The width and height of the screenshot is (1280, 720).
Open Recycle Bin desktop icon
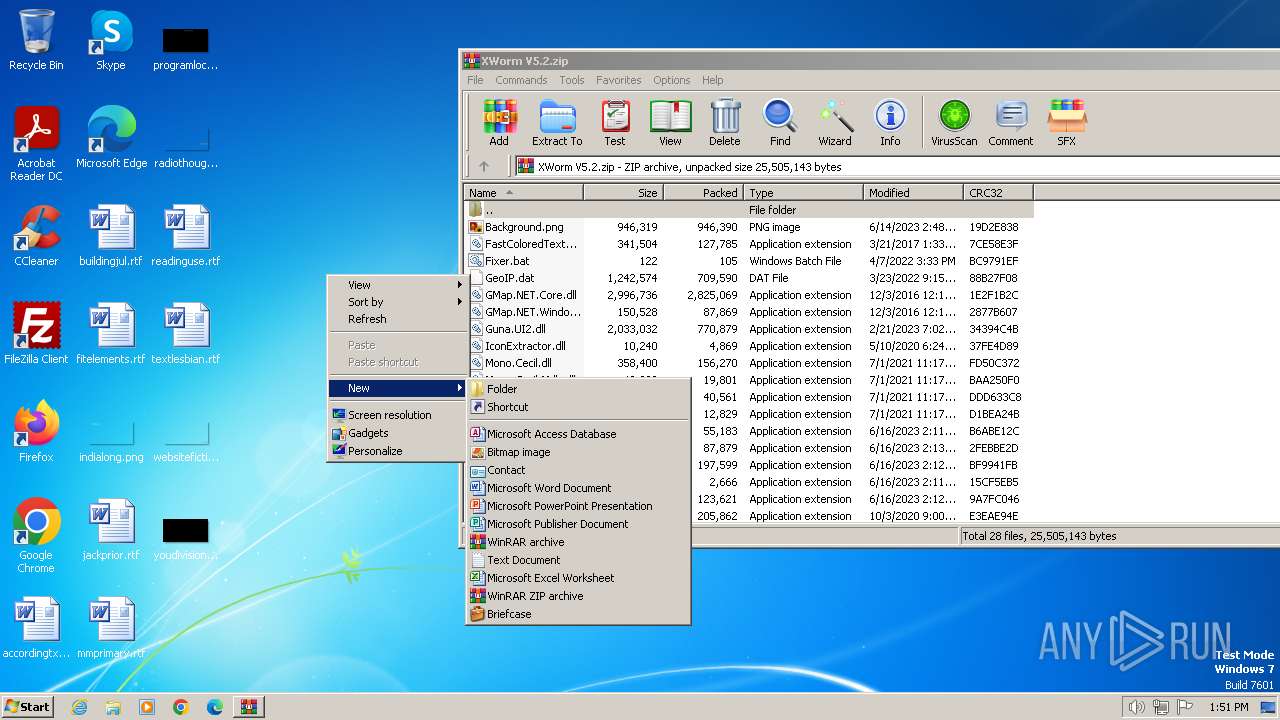[36, 40]
